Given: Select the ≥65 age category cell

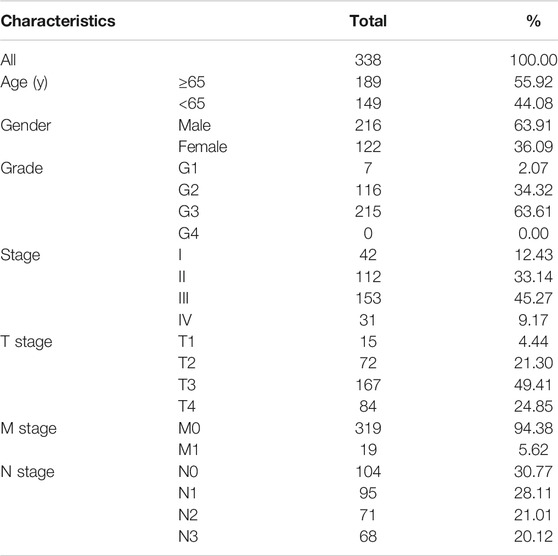Looking at the screenshot, I should click(x=192, y=82).
